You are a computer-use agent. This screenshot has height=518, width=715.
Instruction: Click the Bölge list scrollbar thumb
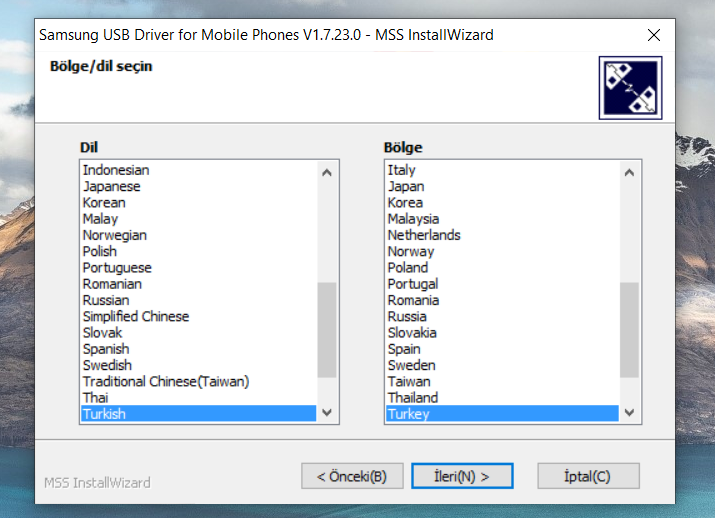(629, 330)
